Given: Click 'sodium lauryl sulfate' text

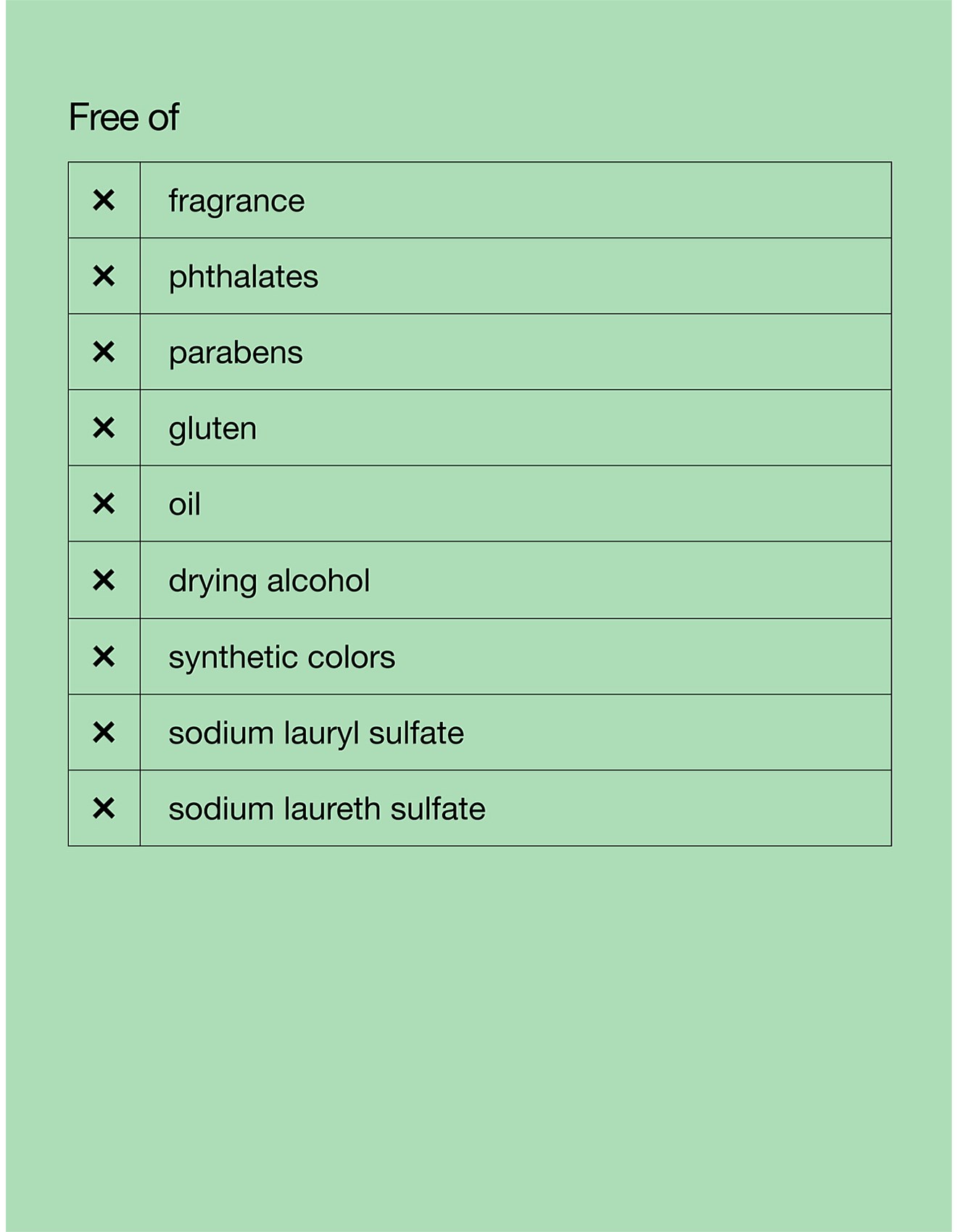Looking at the screenshot, I should [x=316, y=733].
